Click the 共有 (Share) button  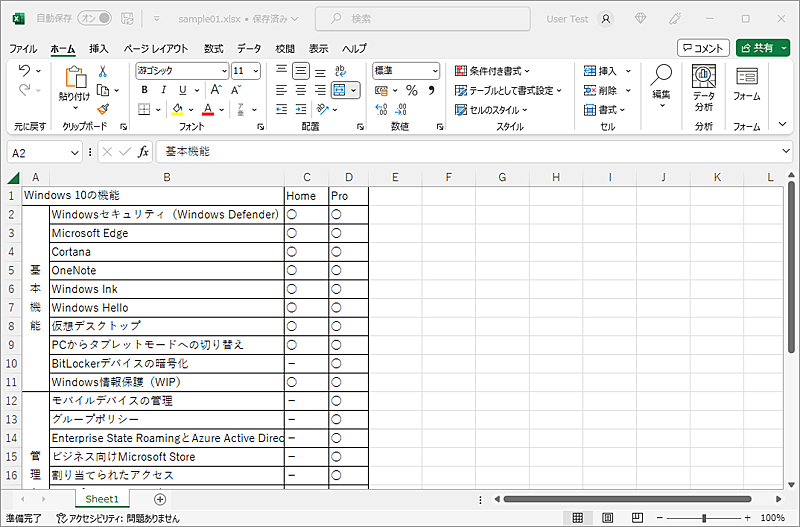click(x=762, y=47)
